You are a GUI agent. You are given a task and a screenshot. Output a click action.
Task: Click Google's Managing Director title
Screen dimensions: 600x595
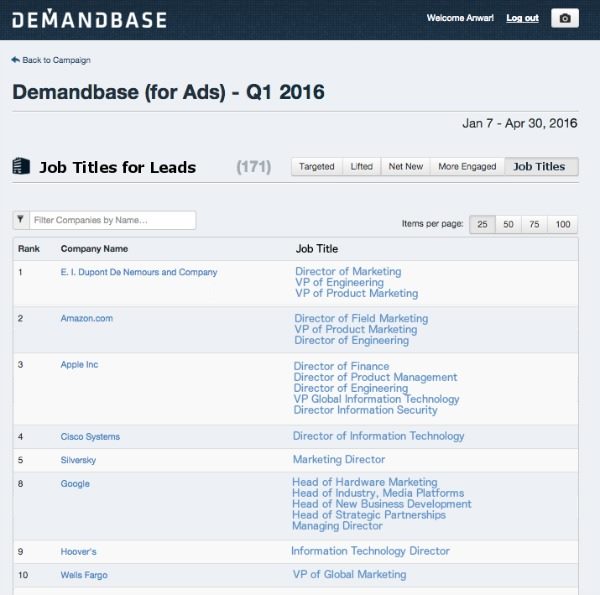point(337,526)
